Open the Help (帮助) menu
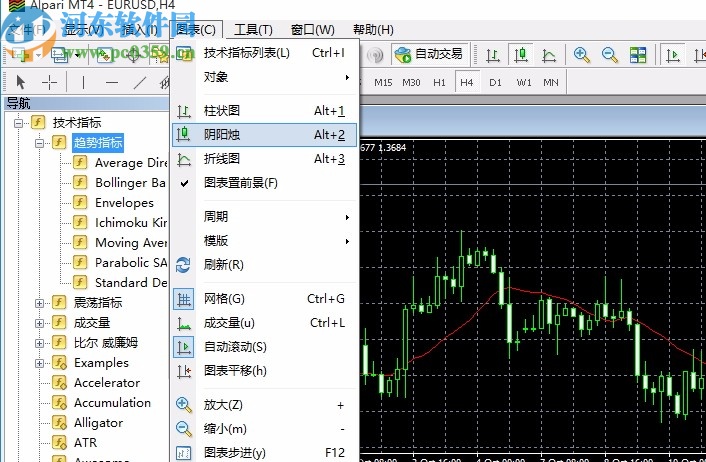The height and width of the screenshot is (462, 706). pos(373,30)
